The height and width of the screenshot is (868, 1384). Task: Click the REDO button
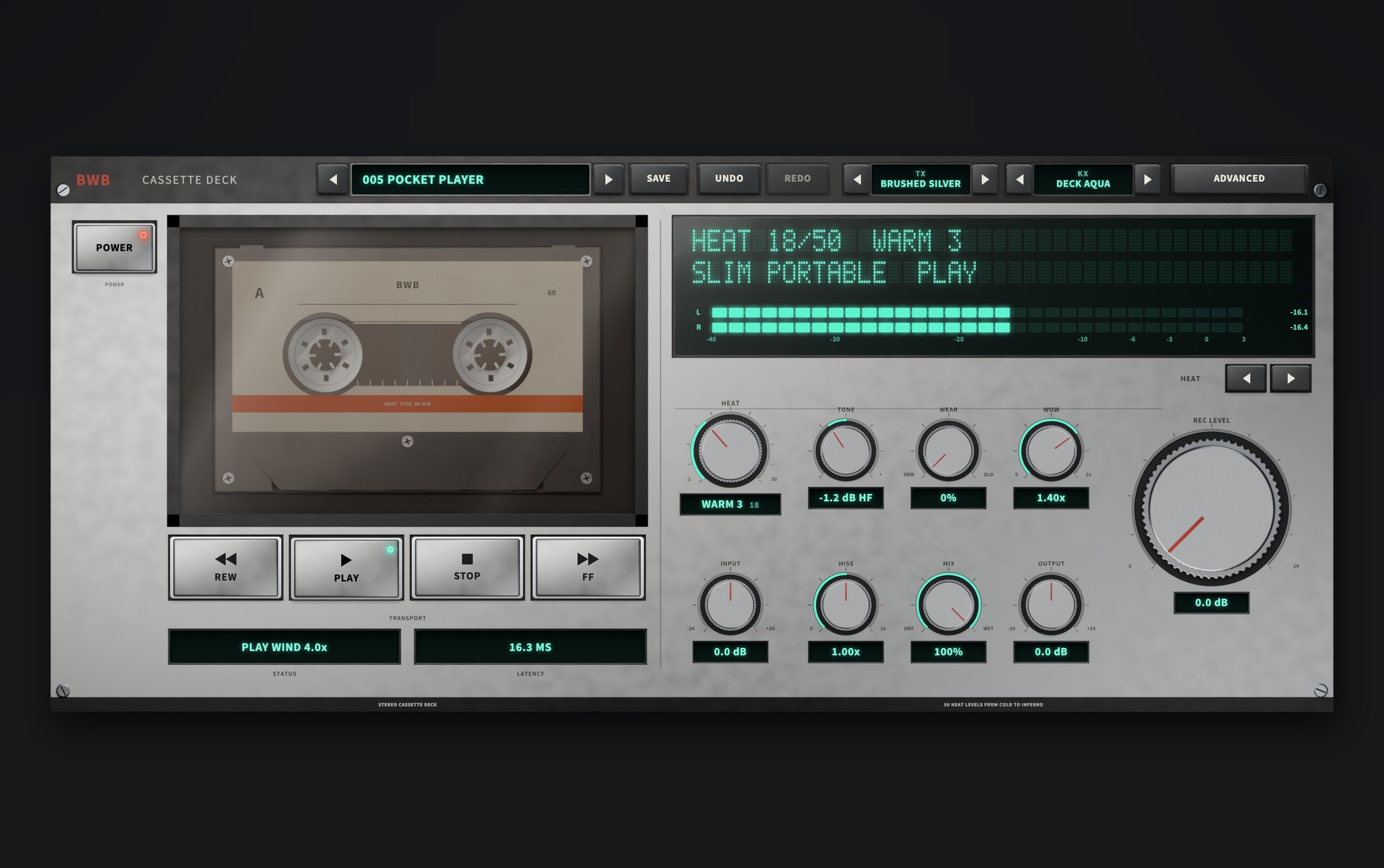(x=798, y=179)
